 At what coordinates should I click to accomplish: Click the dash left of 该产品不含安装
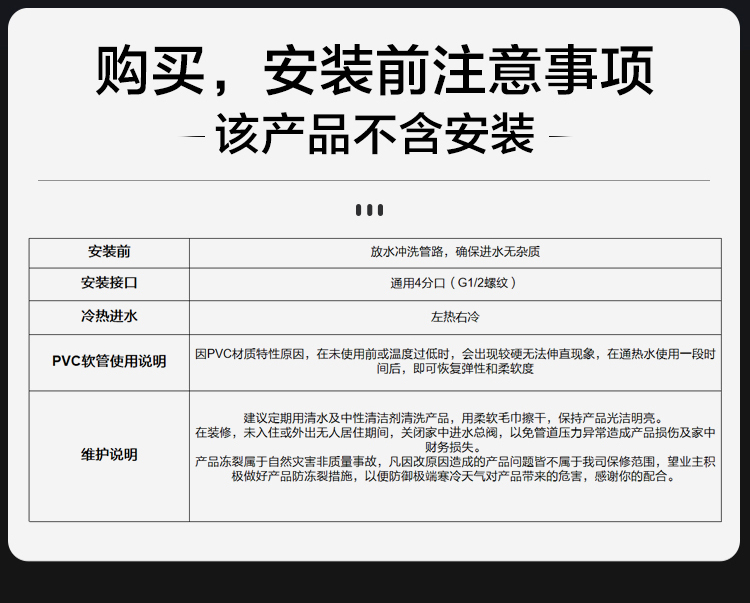click(x=196, y=137)
